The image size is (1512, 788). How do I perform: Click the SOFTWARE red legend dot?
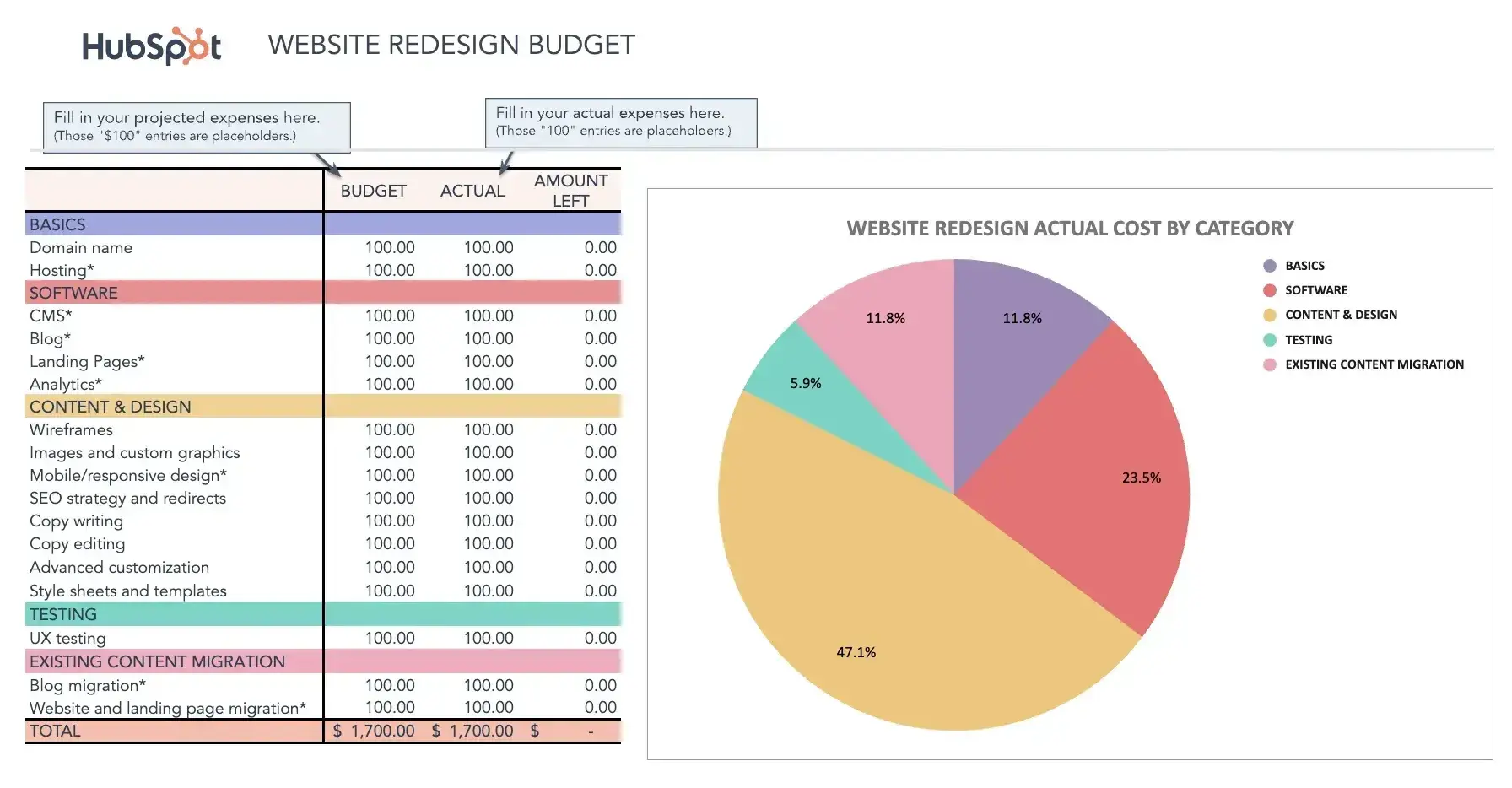[1270, 290]
